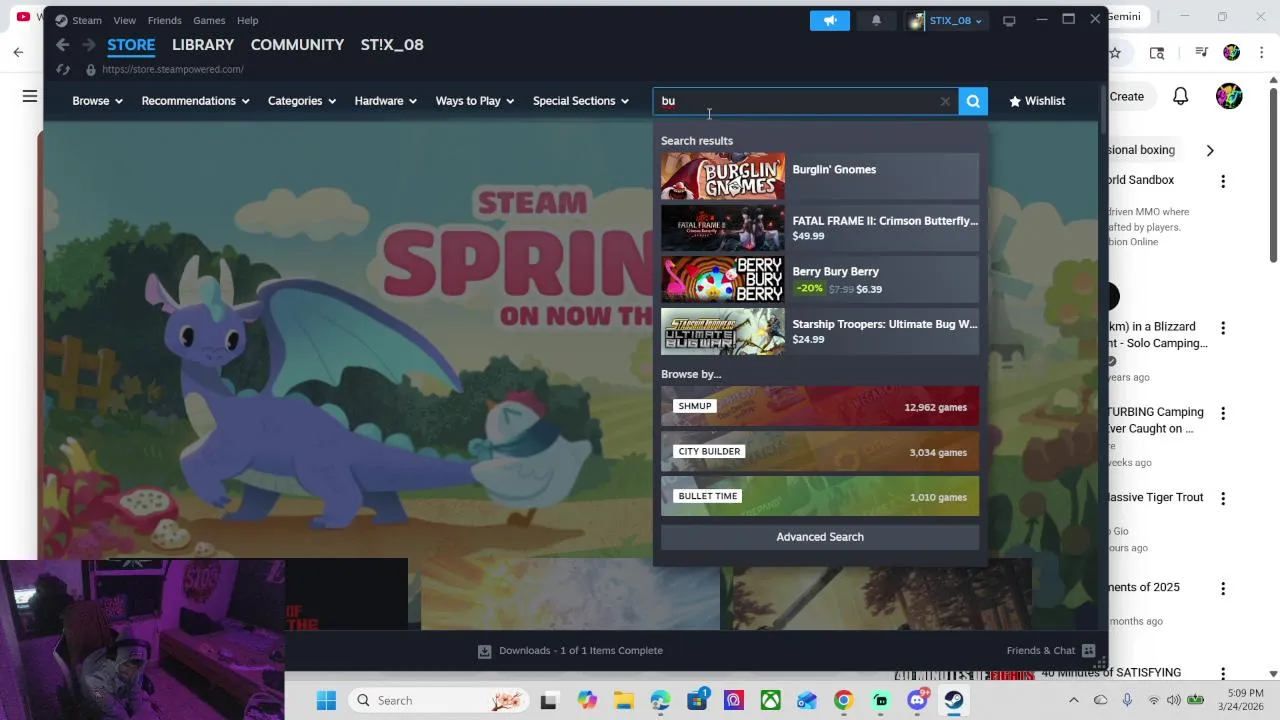Open Discord from the taskbar
1280x720 pixels.
pos(917,701)
